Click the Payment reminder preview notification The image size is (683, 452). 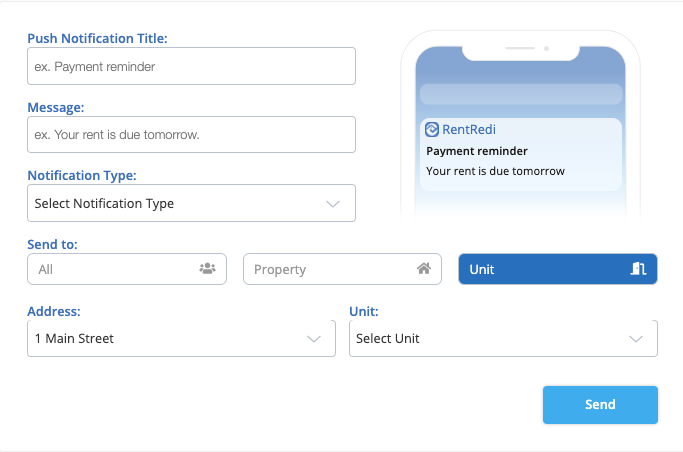[520, 153]
